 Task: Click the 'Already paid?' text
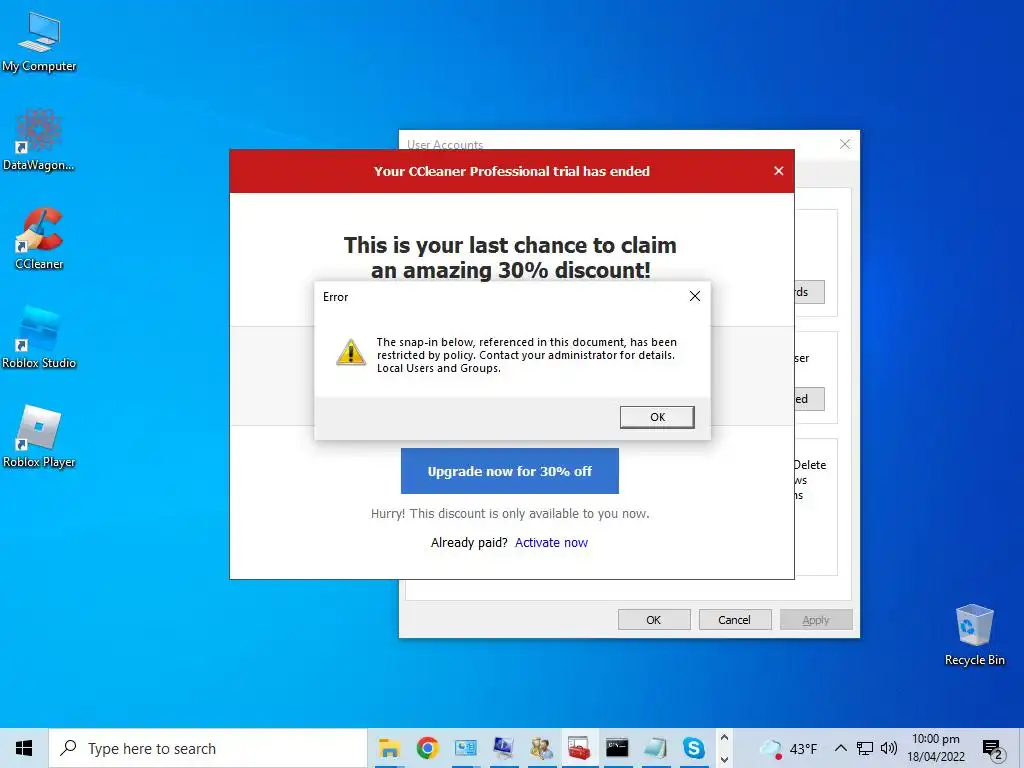coord(469,543)
